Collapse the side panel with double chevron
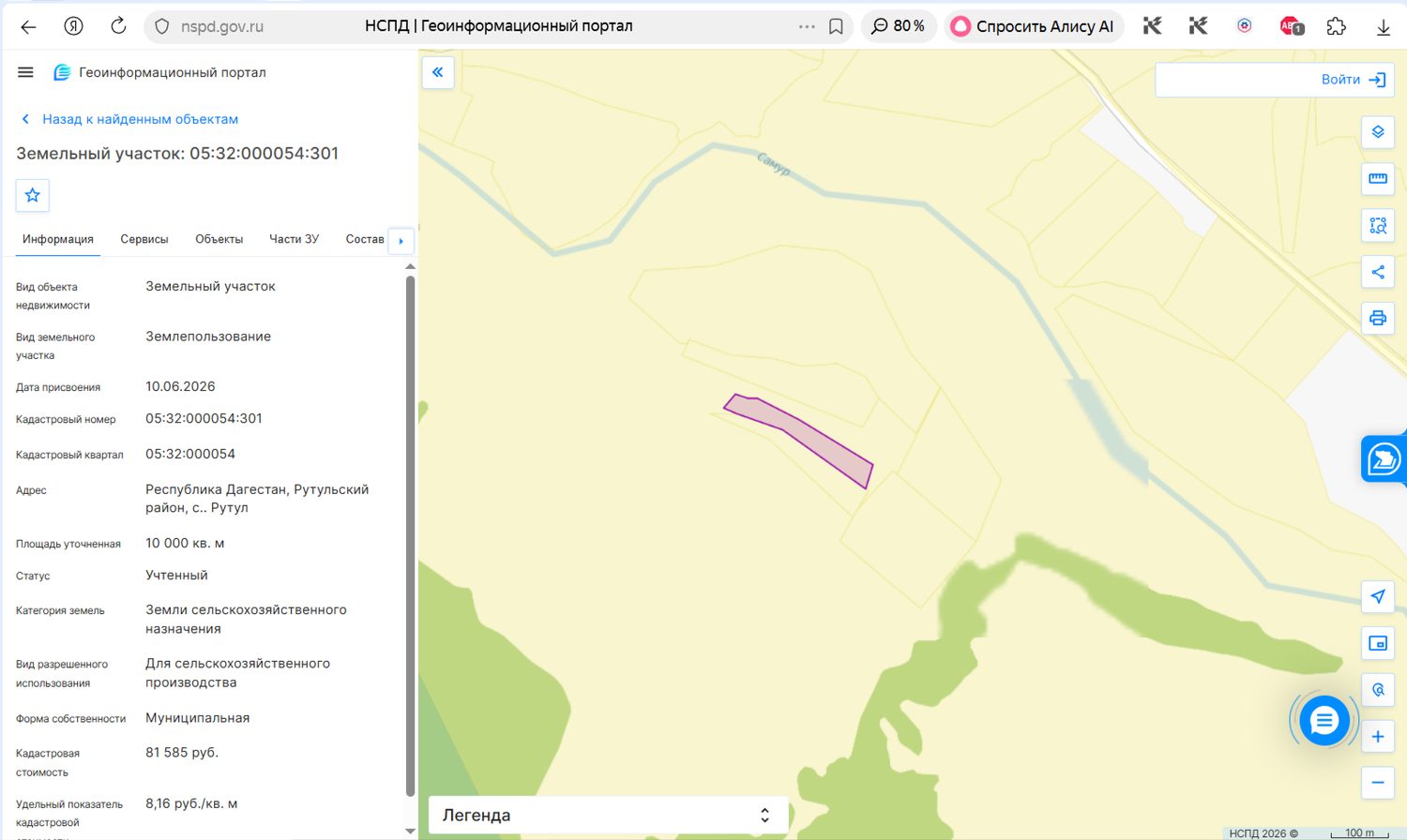Screen dimensions: 1407x840 click(438, 72)
